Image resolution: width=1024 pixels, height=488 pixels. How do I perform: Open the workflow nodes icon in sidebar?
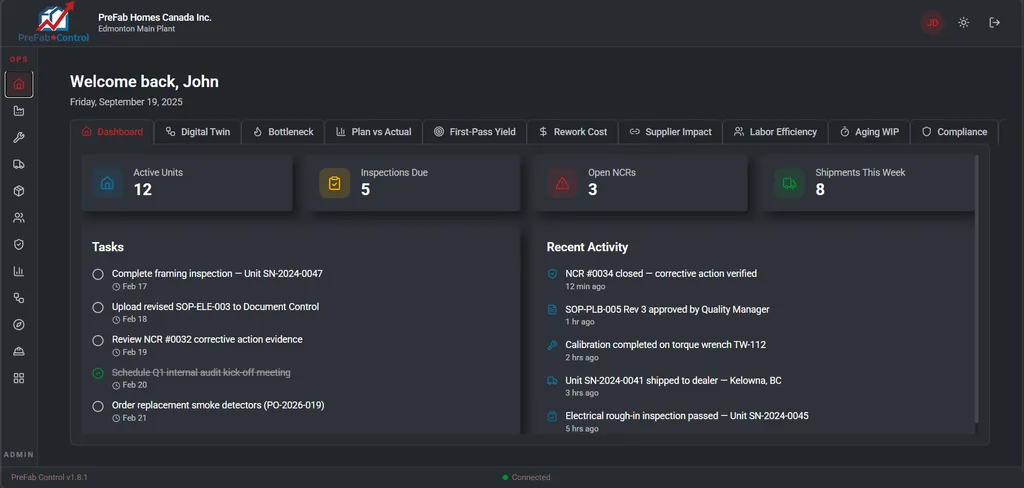[19, 298]
